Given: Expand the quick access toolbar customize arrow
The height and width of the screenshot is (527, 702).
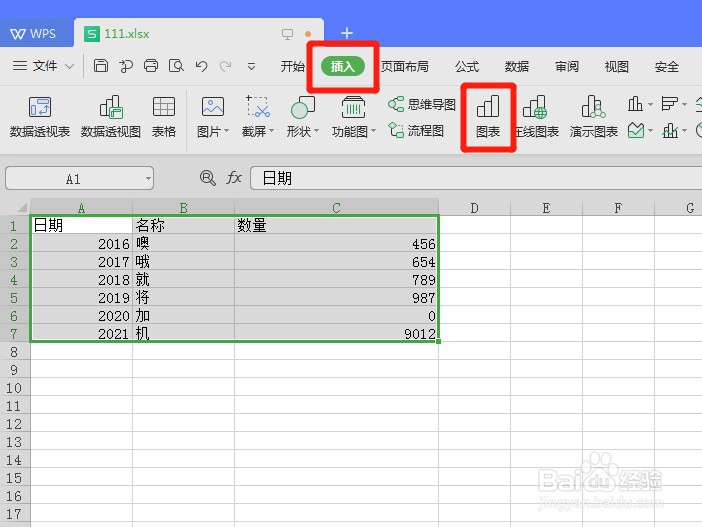Looking at the screenshot, I should [252, 67].
